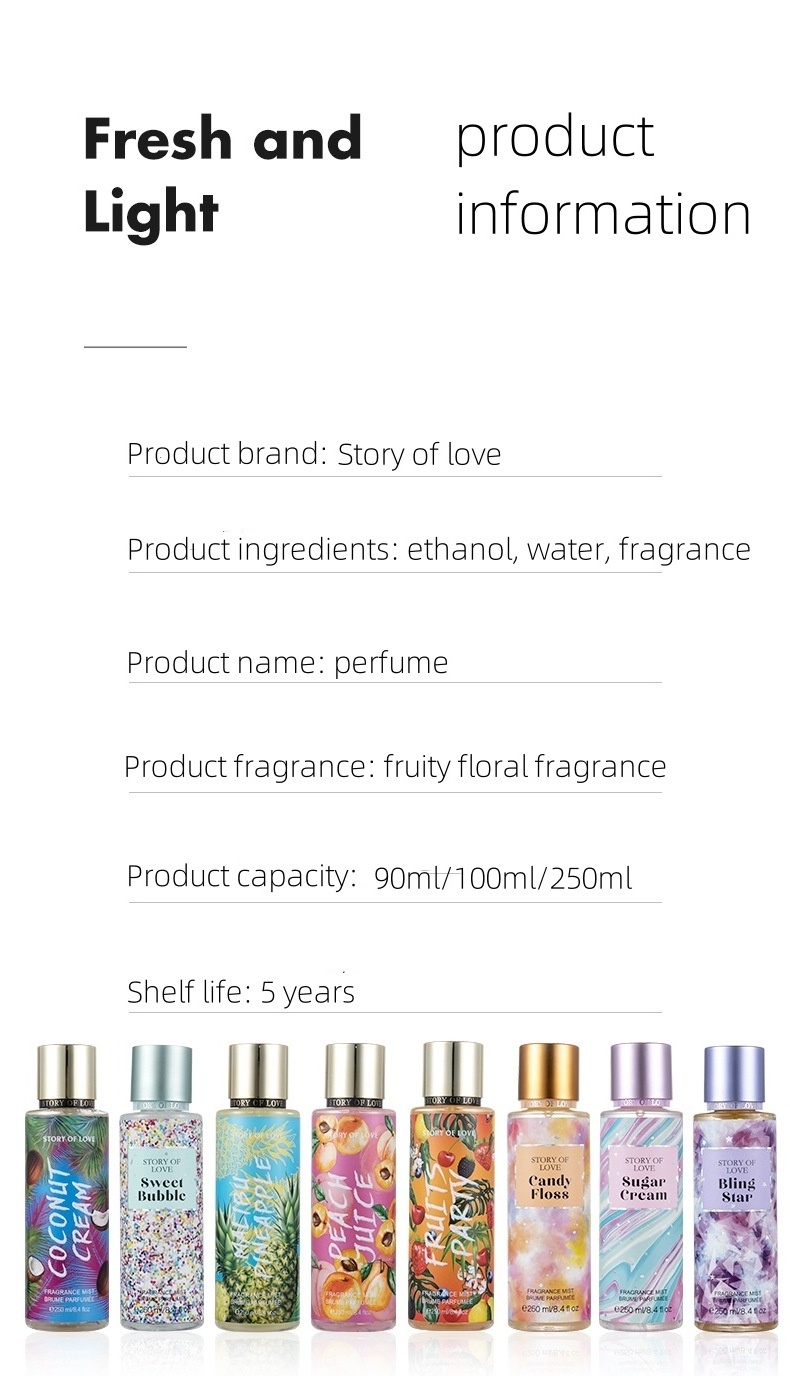Image resolution: width=790 pixels, height=1376 pixels.
Task: Click the 90ml/100ml/250ml capacity text
Action: (502, 878)
